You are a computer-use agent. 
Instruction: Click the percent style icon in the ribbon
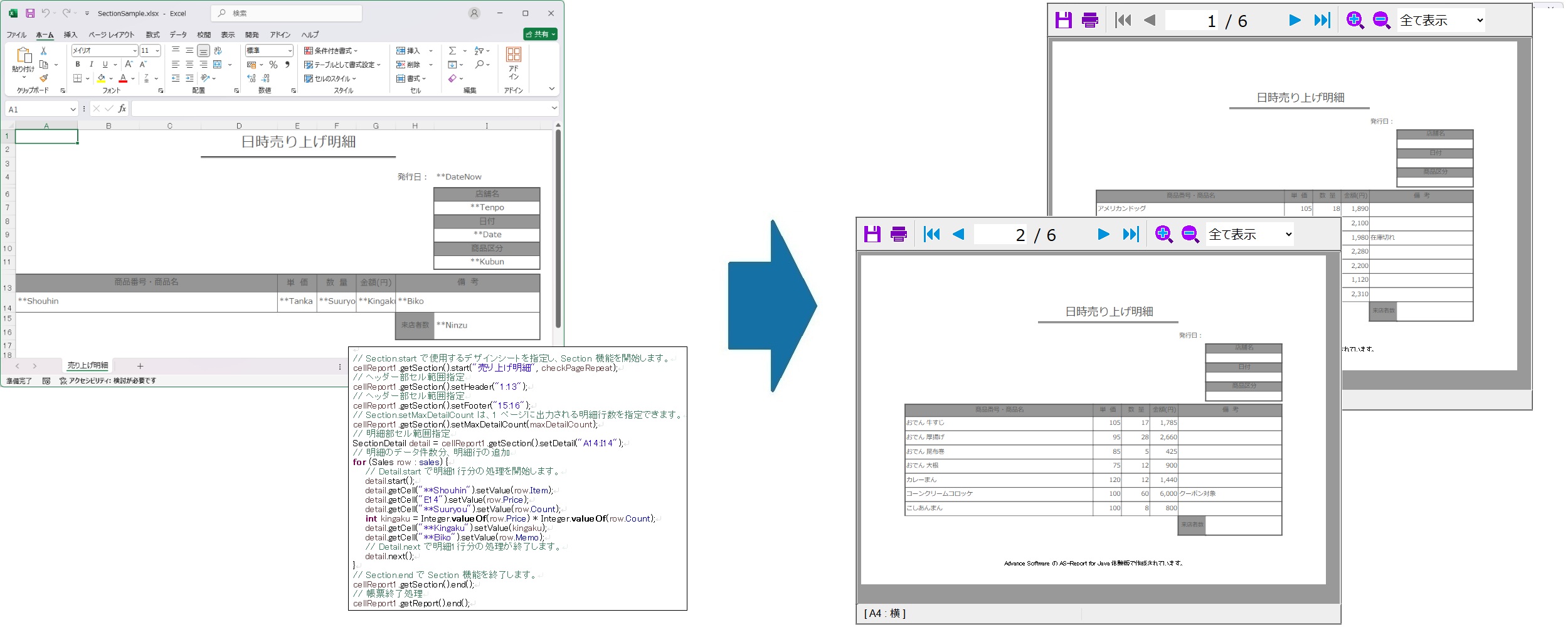pos(273,65)
